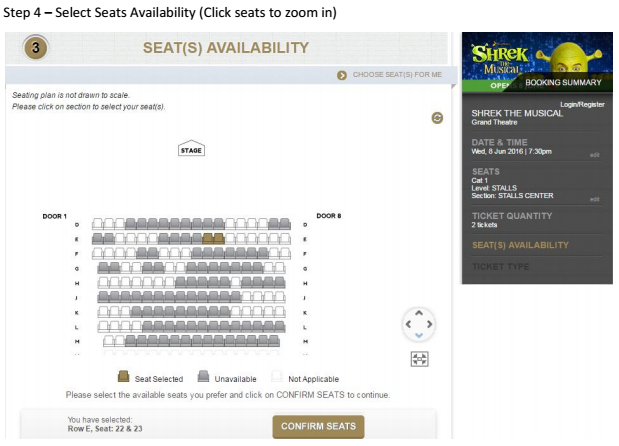Click the STAGE marker icon
Image resolution: width=619 pixels, height=446 pixels.
[191, 148]
